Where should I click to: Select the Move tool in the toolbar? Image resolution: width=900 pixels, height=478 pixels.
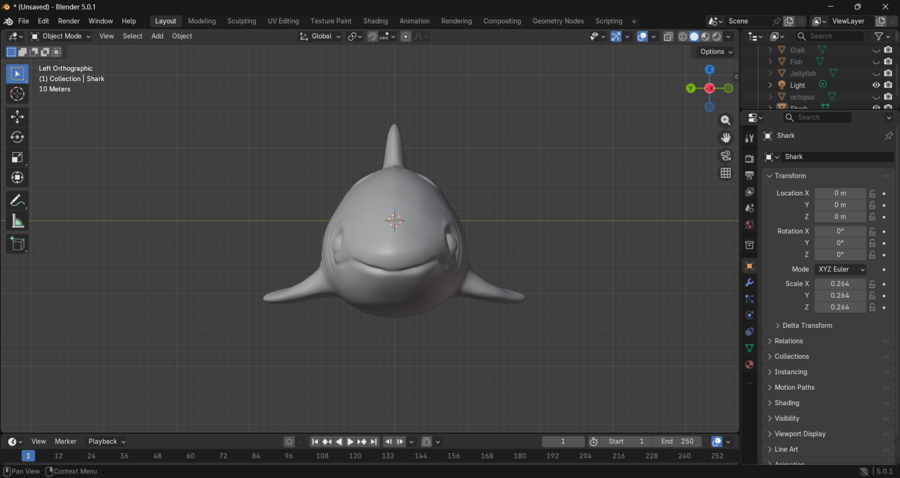click(x=17, y=117)
